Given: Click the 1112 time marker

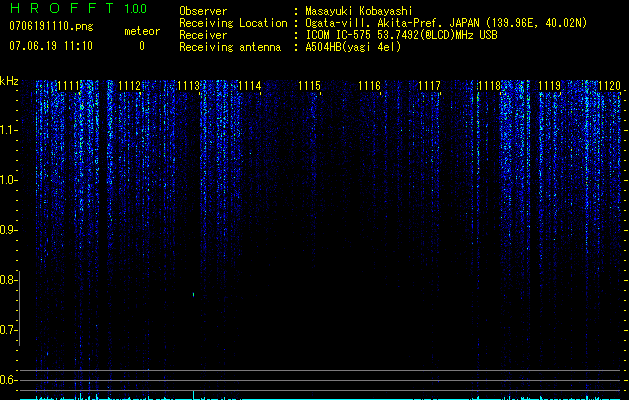Looking at the screenshot, I should [x=130, y=86].
